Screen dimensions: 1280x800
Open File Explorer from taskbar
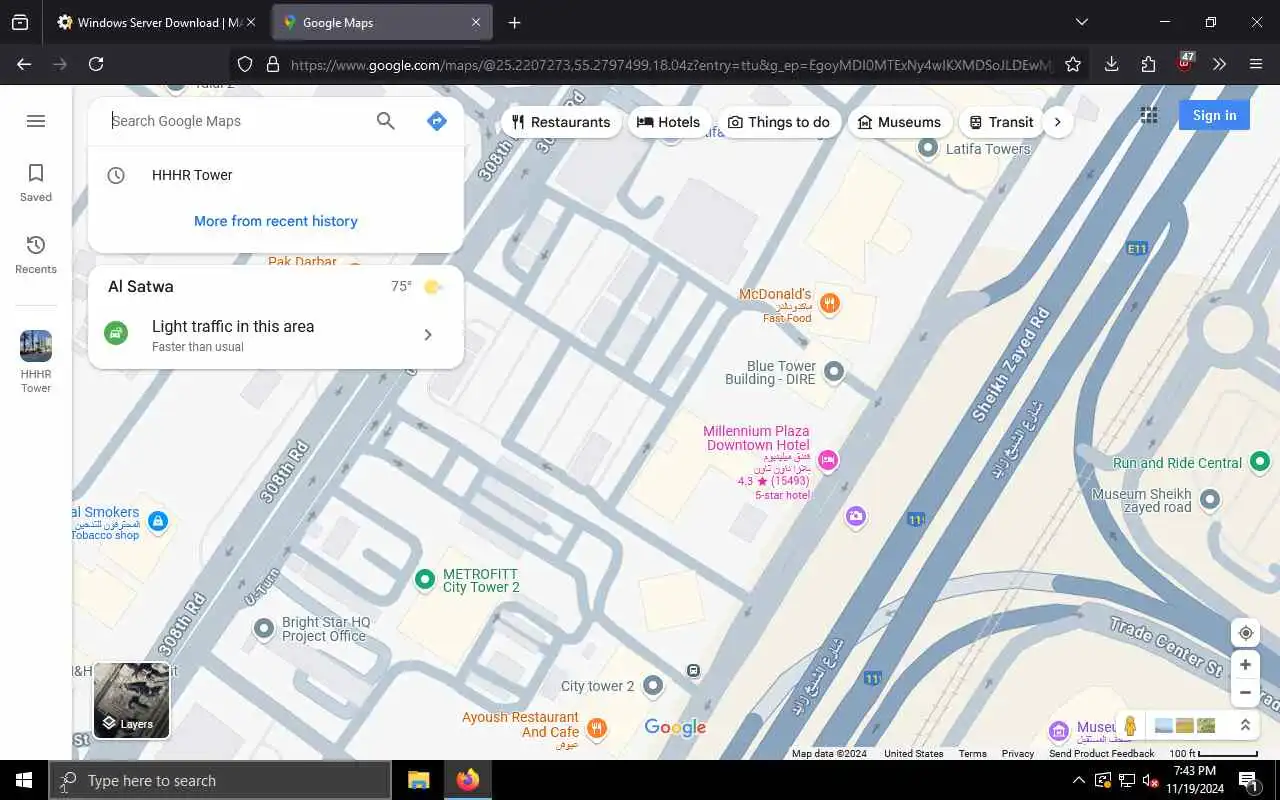pyautogui.click(x=418, y=780)
